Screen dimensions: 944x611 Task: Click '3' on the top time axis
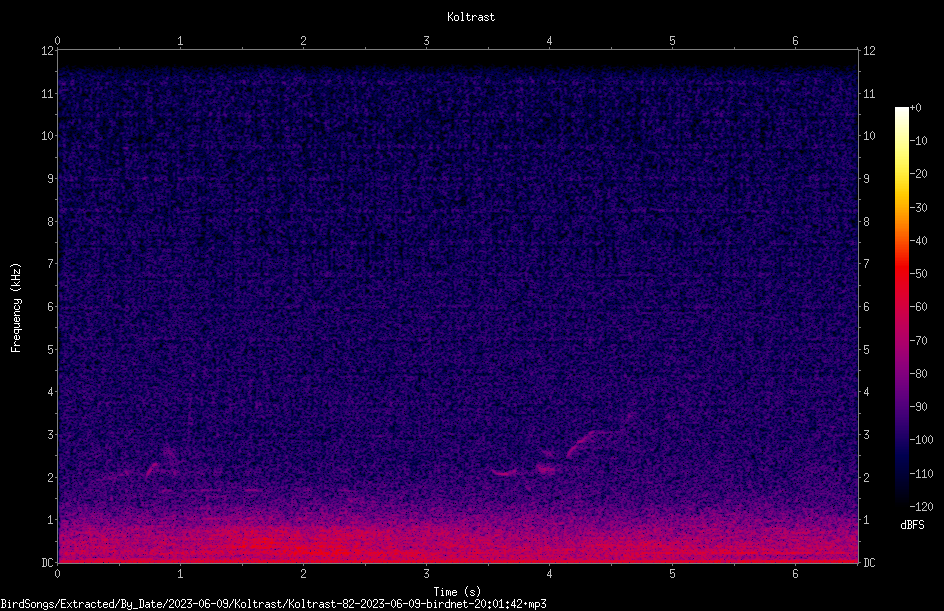point(426,41)
